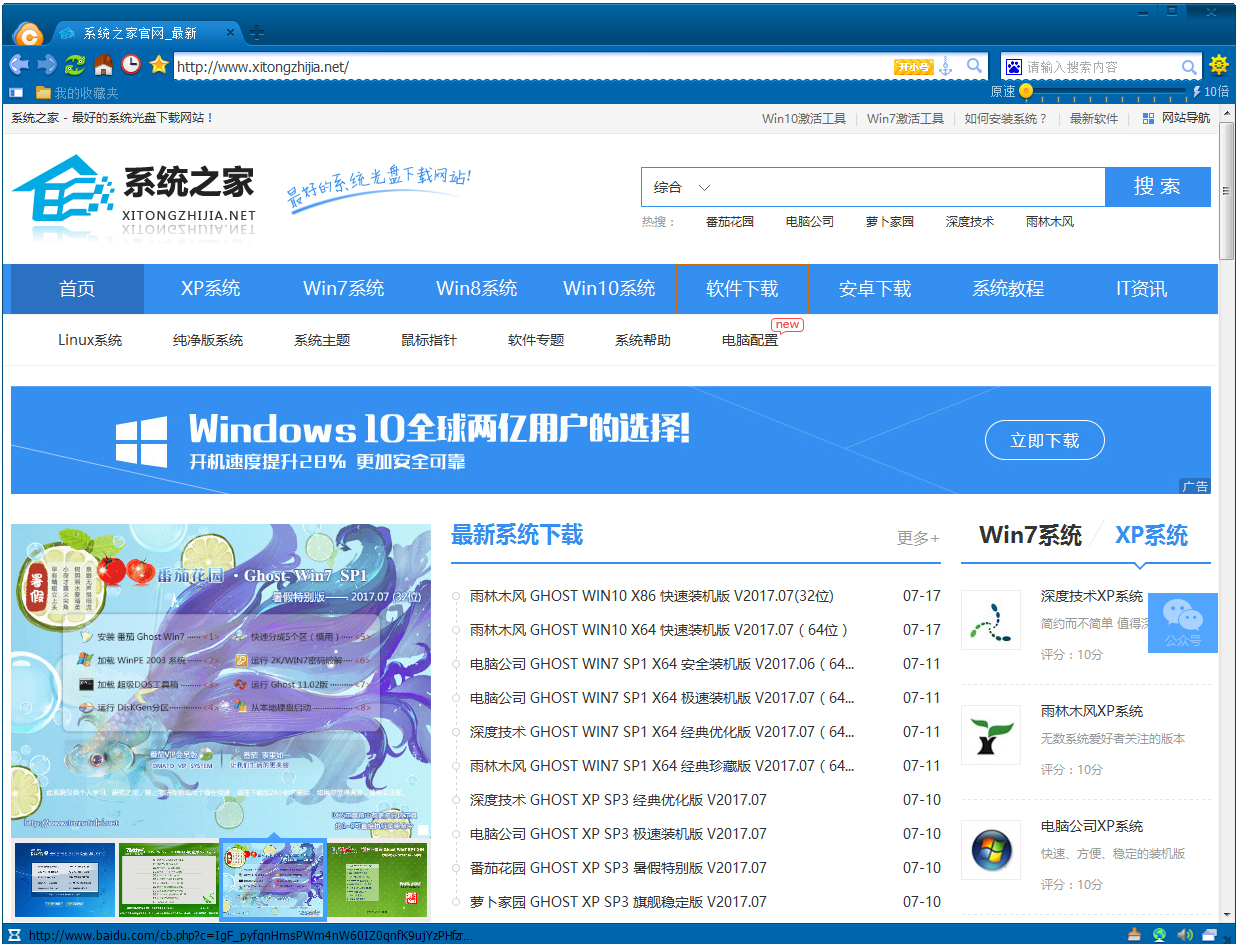Refresh the page with the green reload icon
This screenshot has width=1239, height=947.
click(x=75, y=65)
